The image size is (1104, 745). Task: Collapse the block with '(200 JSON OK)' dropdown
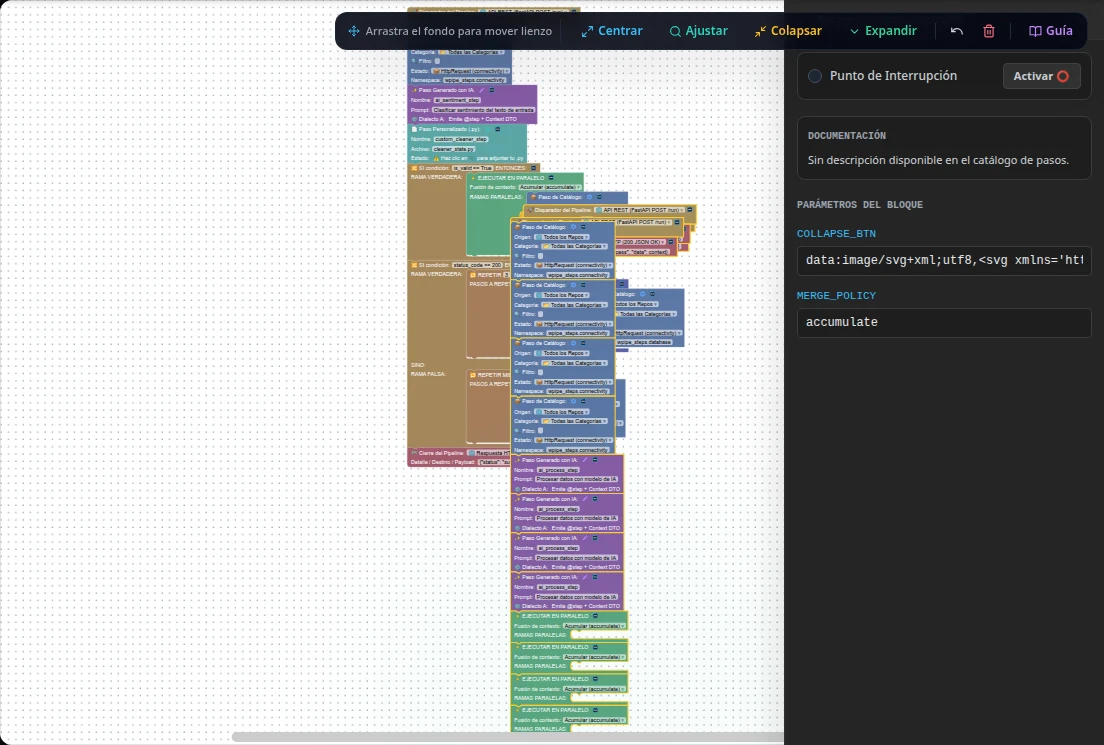[x=671, y=242]
